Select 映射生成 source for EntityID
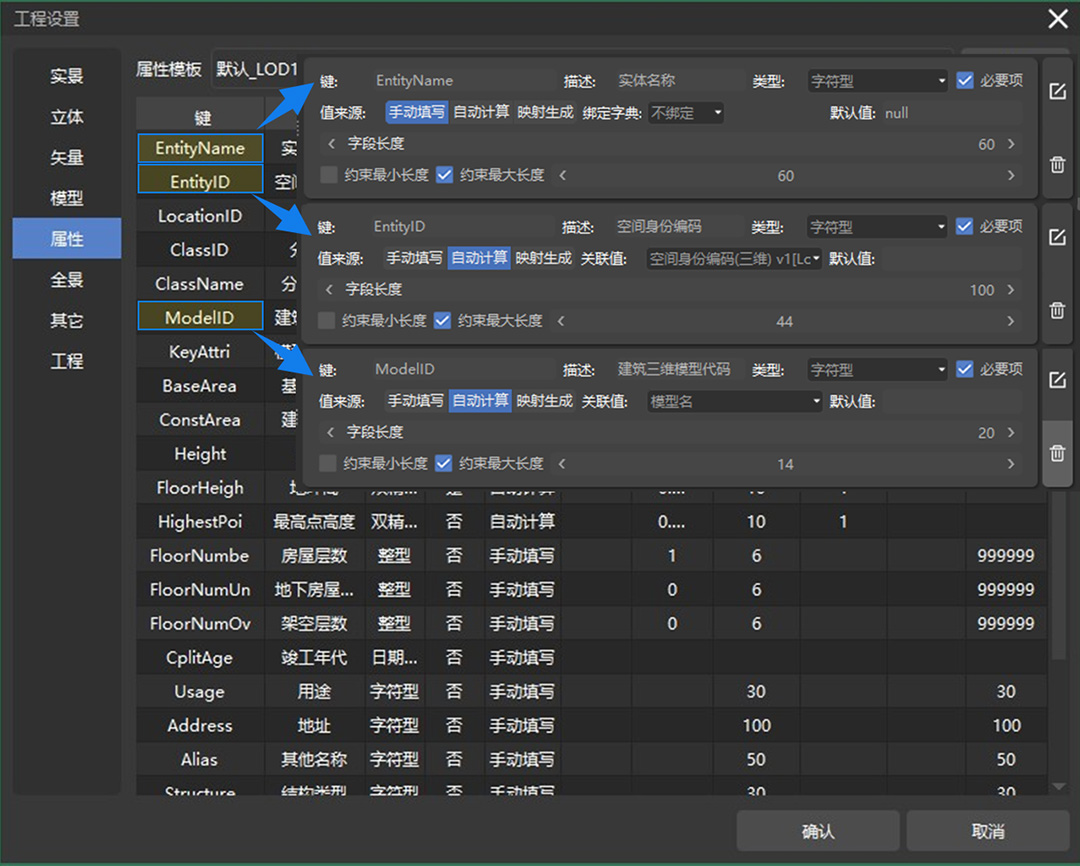The width and height of the screenshot is (1080, 866). [543, 258]
